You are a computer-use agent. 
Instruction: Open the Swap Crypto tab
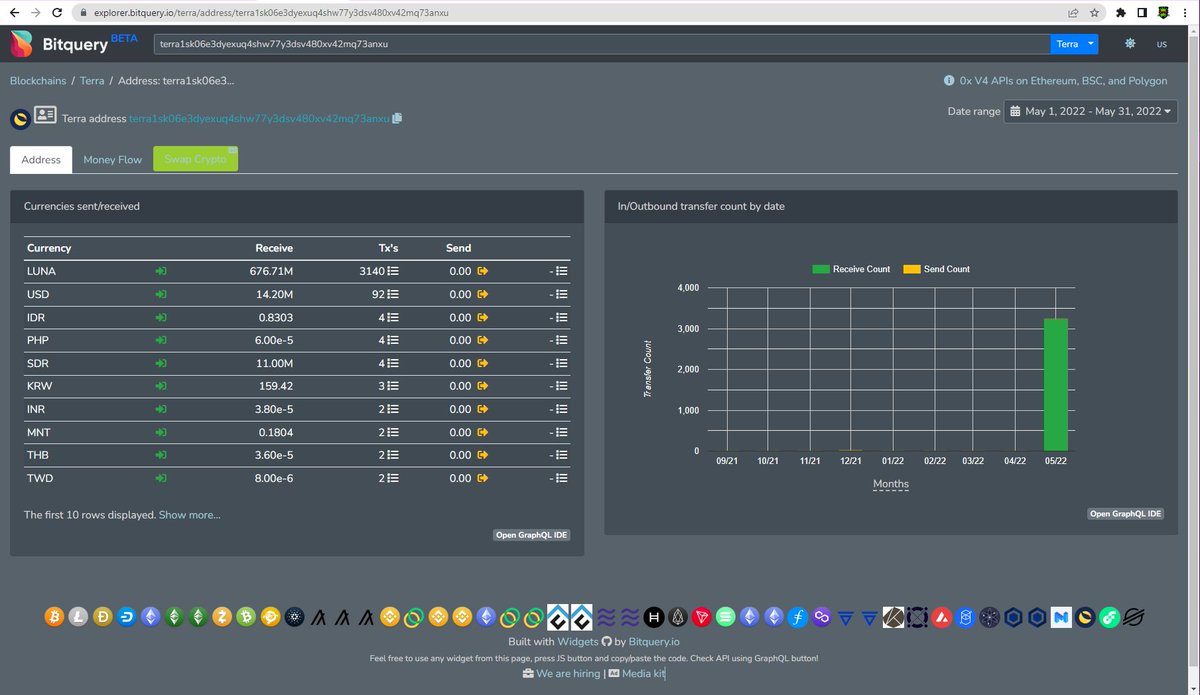[196, 159]
